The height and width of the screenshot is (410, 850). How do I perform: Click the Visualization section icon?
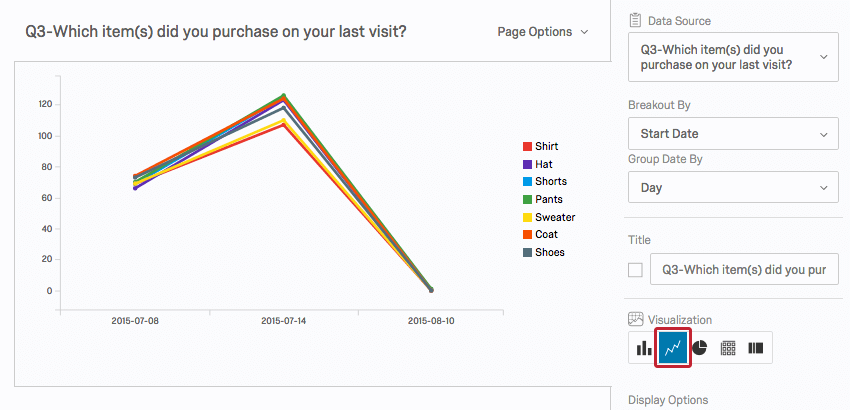pyautogui.click(x=635, y=319)
